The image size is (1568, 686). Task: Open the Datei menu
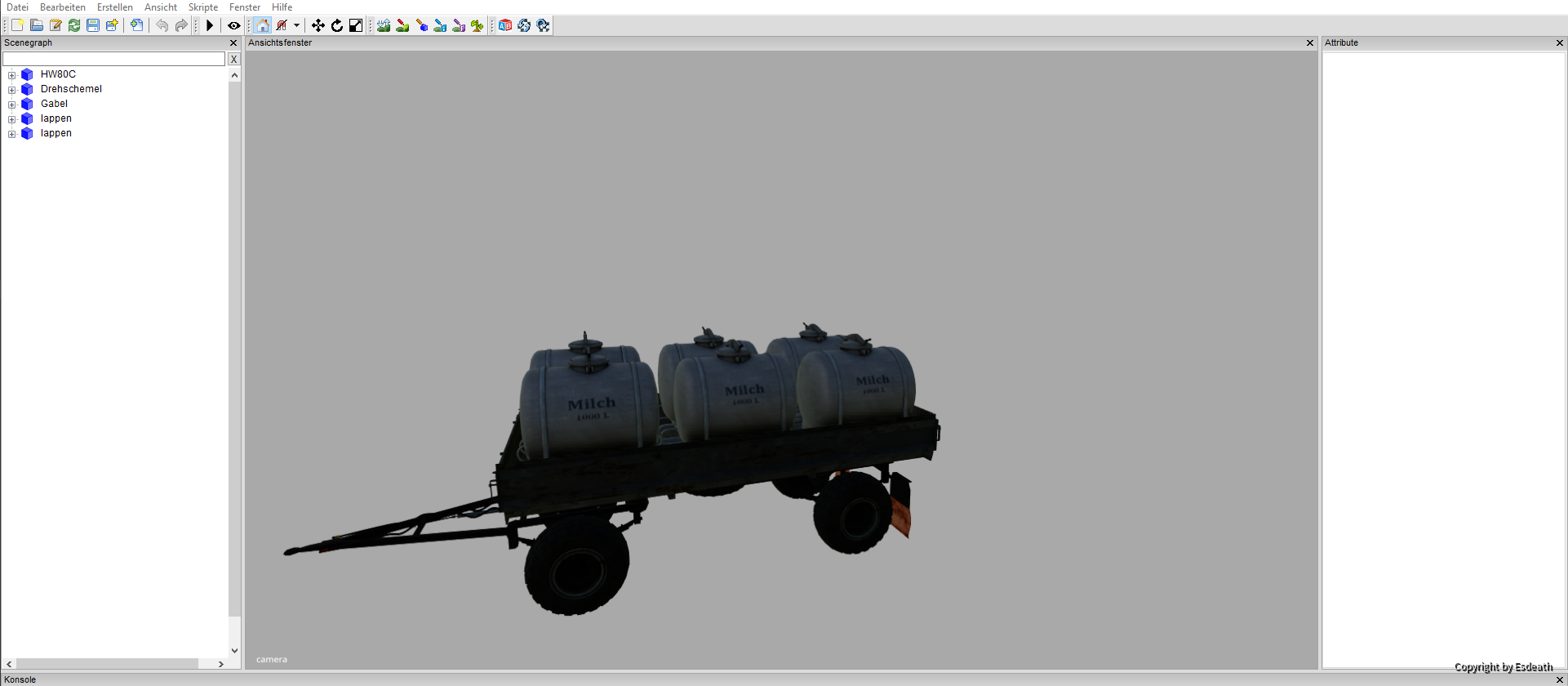pyautogui.click(x=17, y=7)
